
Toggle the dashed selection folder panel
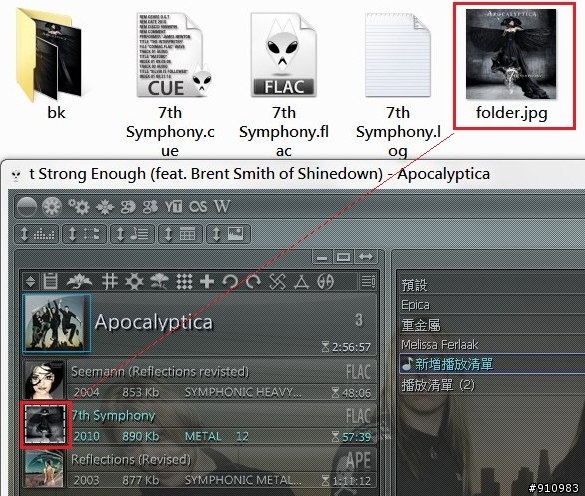coord(85,234)
